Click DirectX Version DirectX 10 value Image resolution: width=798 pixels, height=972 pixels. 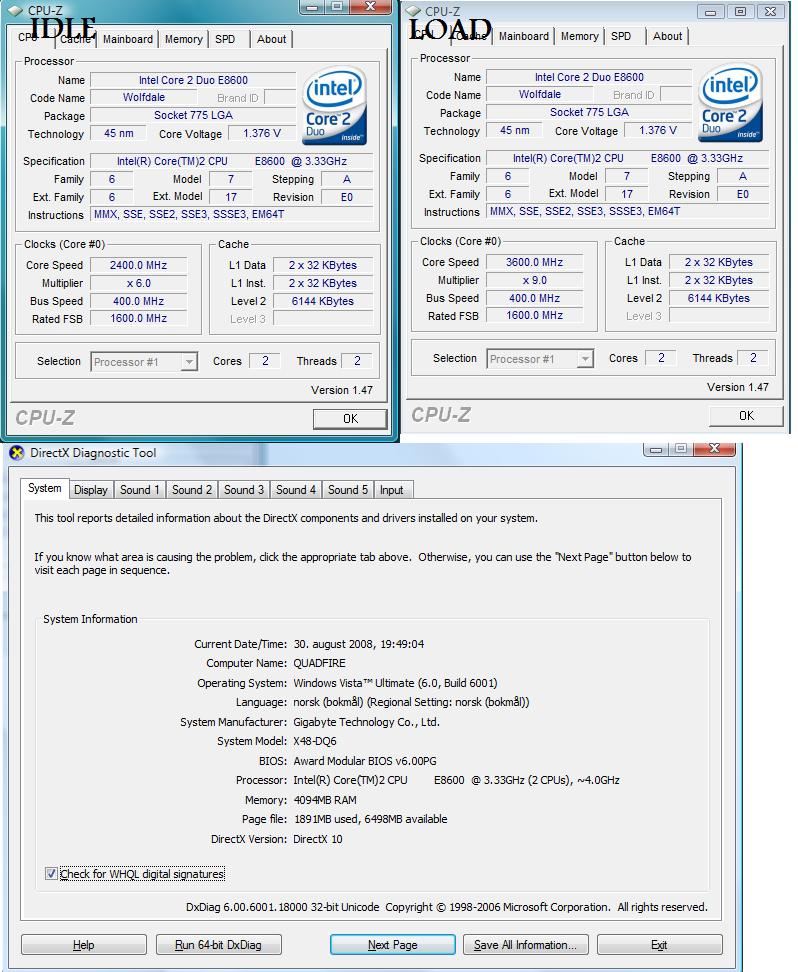[x=317, y=839]
